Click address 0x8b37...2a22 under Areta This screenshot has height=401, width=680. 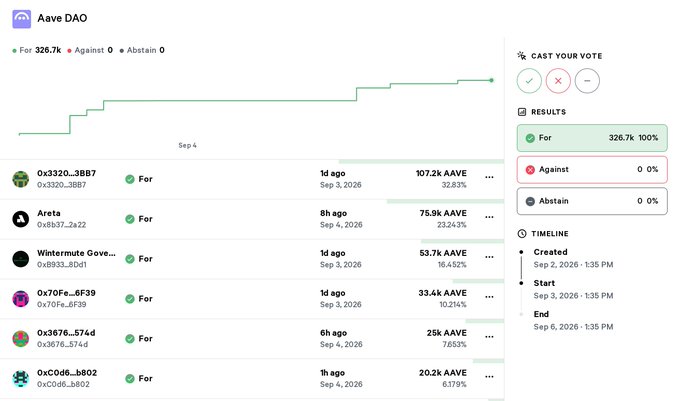(x=62, y=225)
